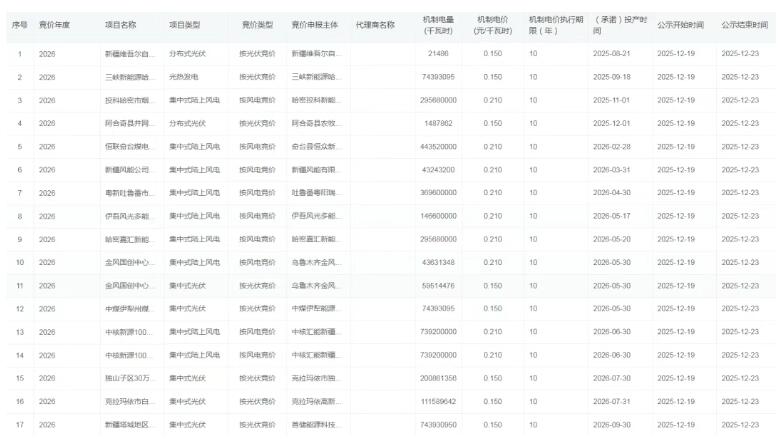782x439 pixels.
Task: Select the 2026-02-28 commissioning date cell
Action: [x=612, y=146]
